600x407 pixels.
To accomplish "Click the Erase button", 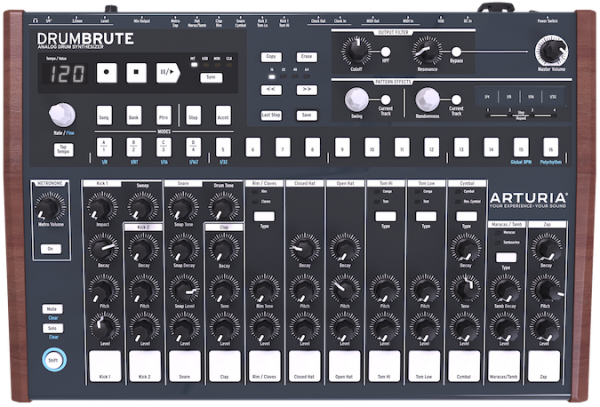I will click(x=307, y=57).
